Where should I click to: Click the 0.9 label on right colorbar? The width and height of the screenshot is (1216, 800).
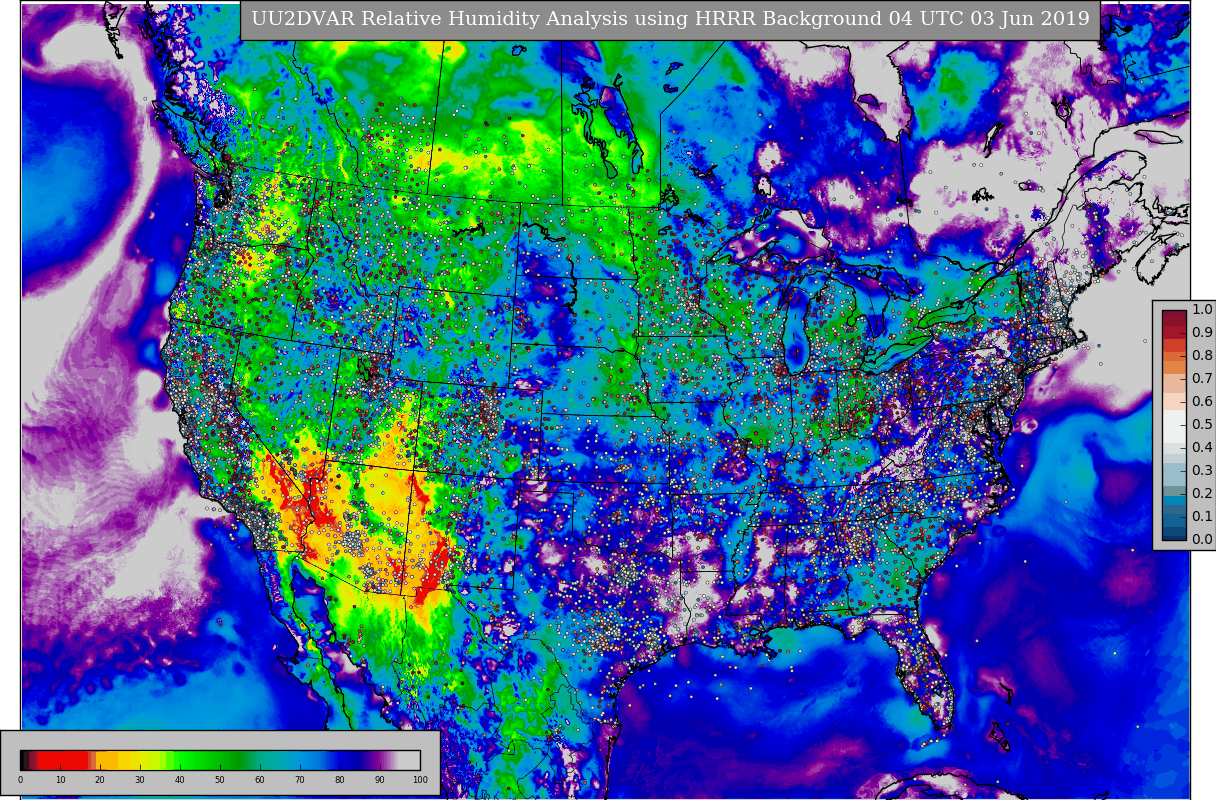[x=1202, y=333]
